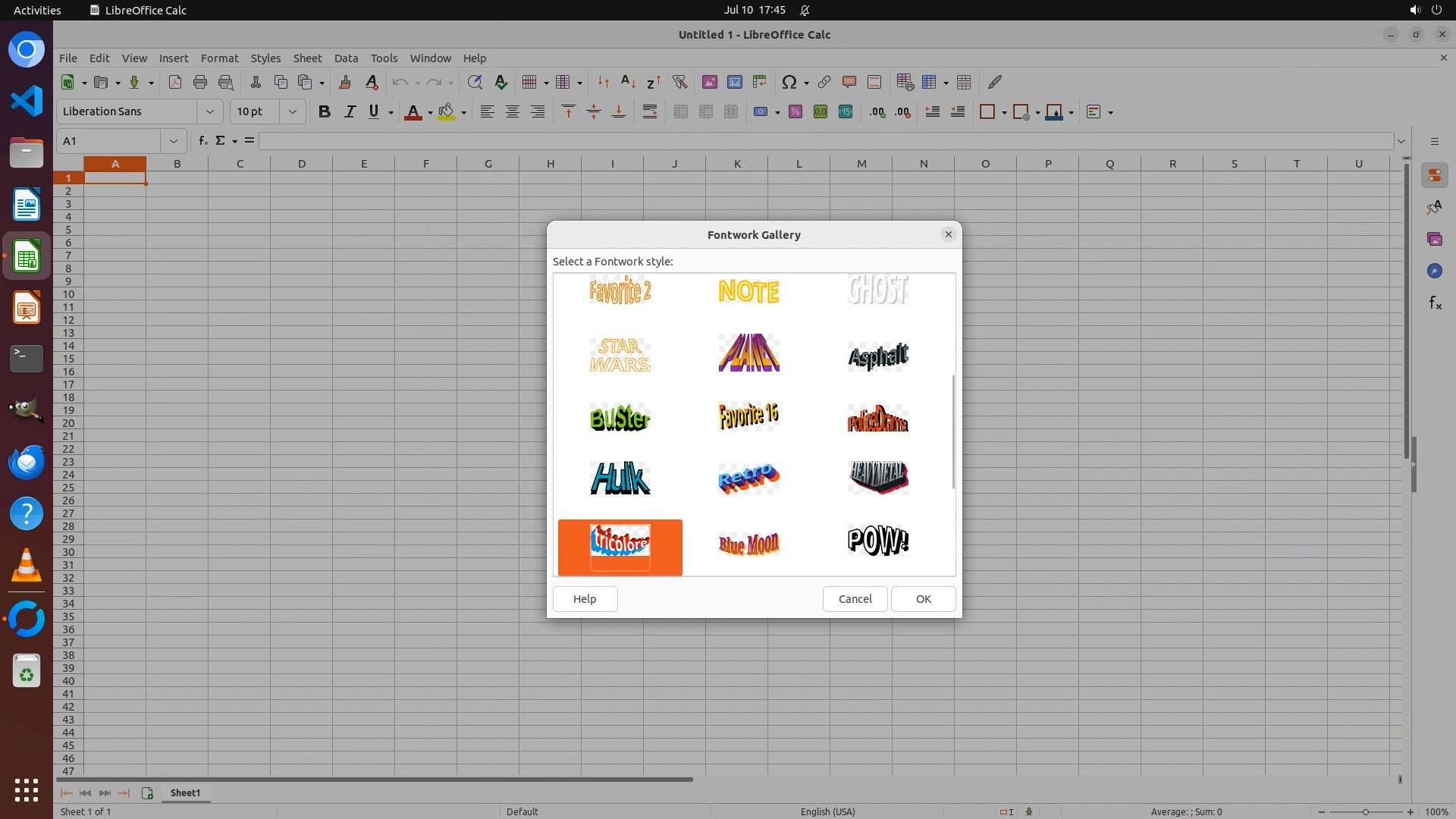Toggle Bold formatting in the toolbar

[325, 112]
